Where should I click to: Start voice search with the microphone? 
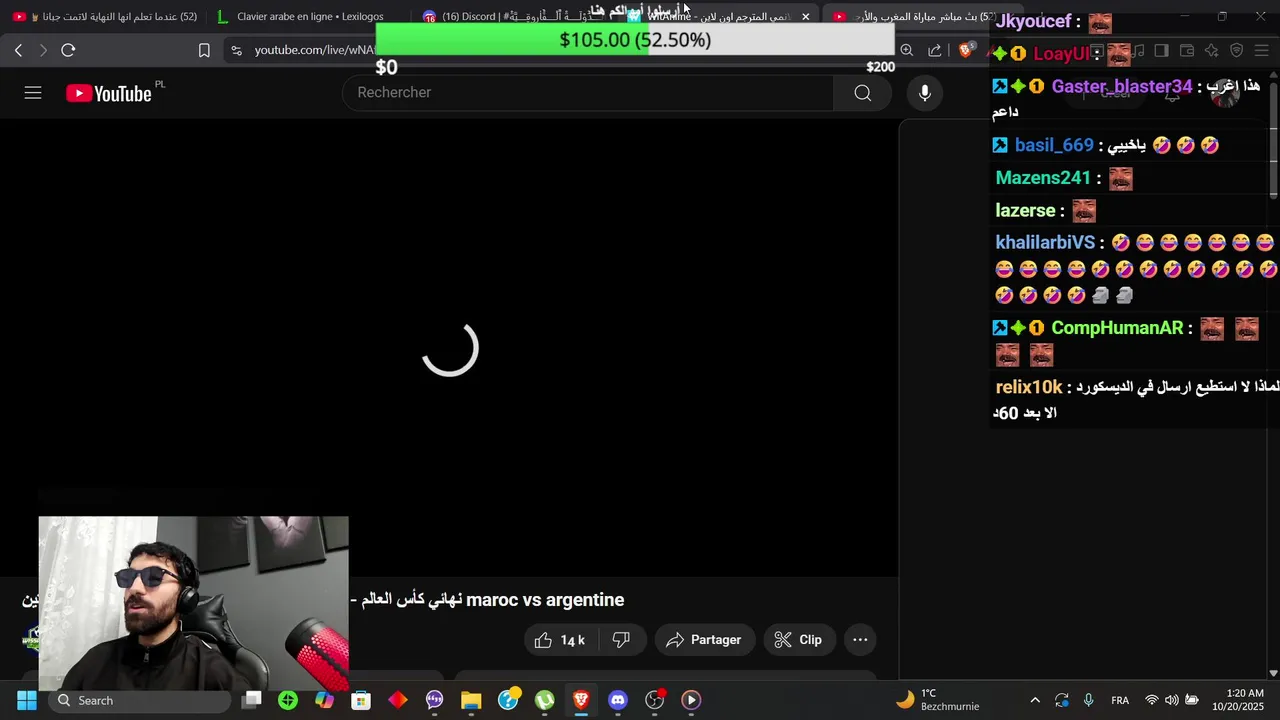click(925, 93)
